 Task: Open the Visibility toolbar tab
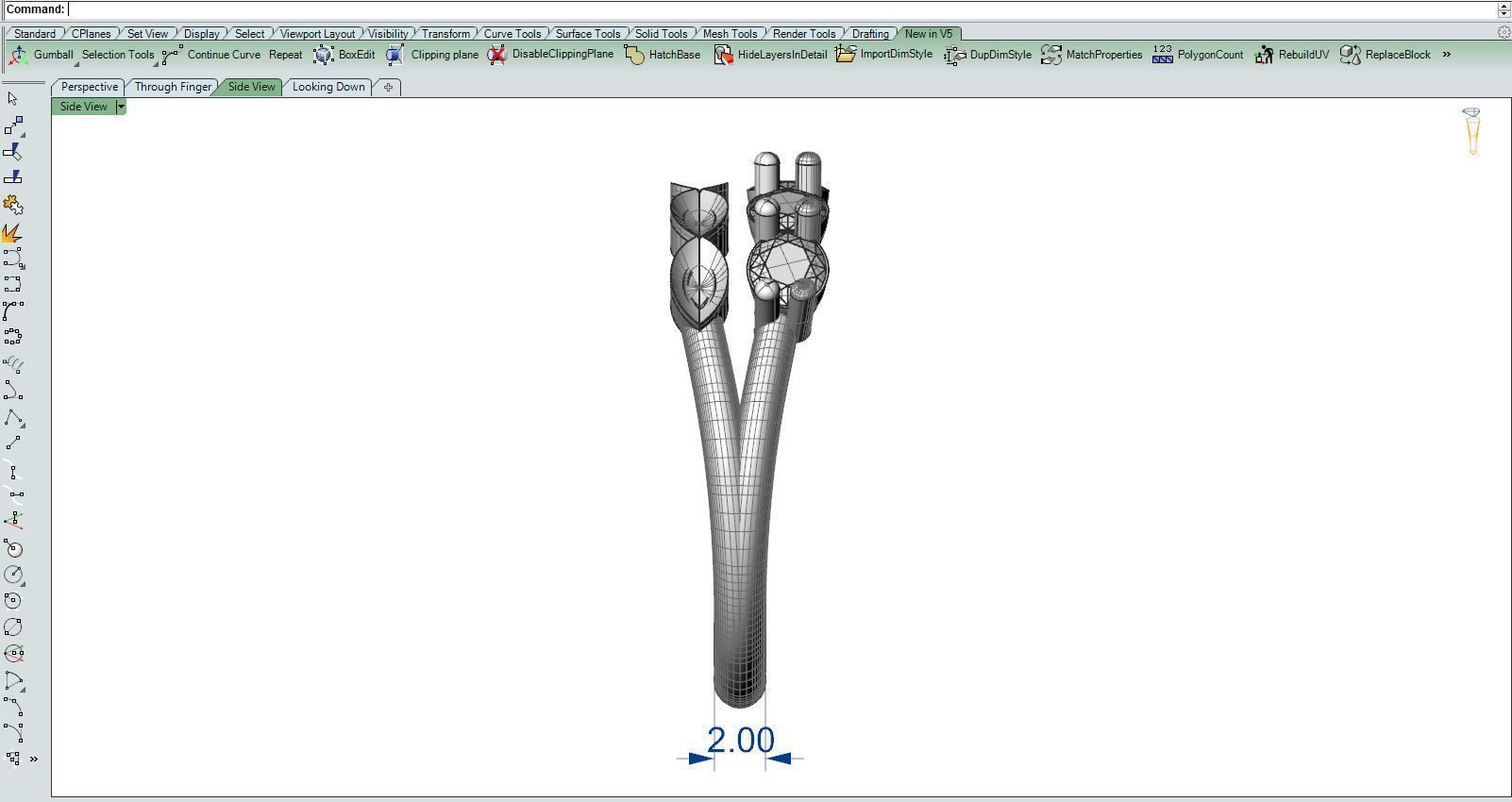tap(389, 33)
